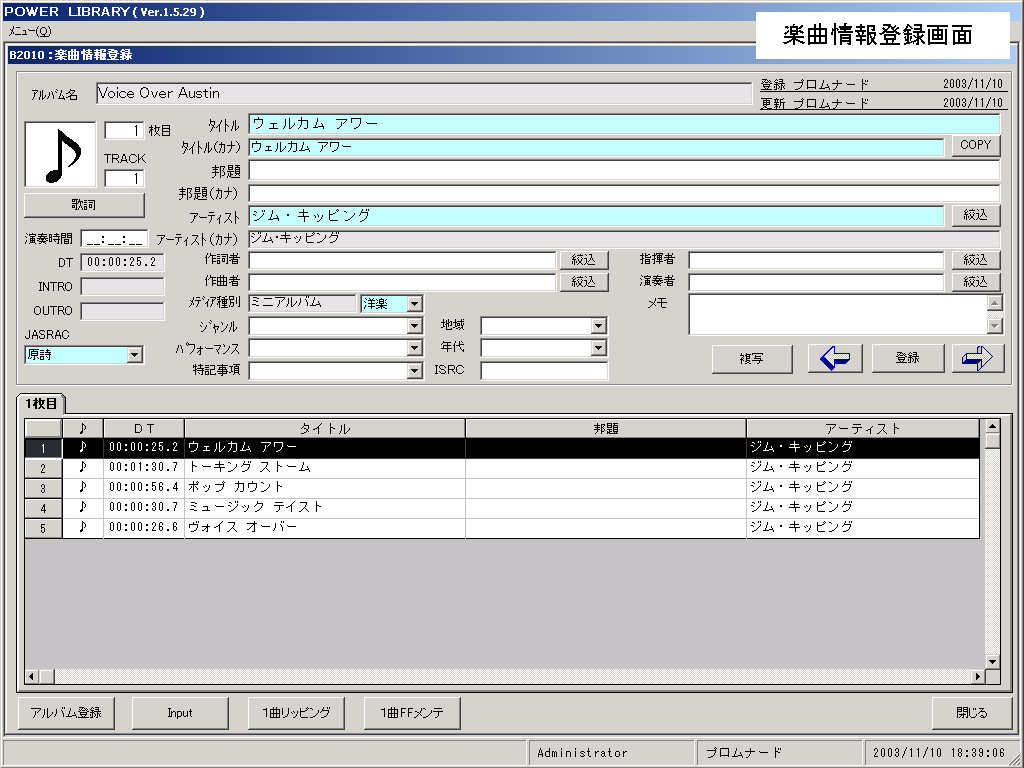Image resolution: width=1024 pixels, height=768 pixels.
Task: Click the 閉じる button
Action: tap(972, 713)
